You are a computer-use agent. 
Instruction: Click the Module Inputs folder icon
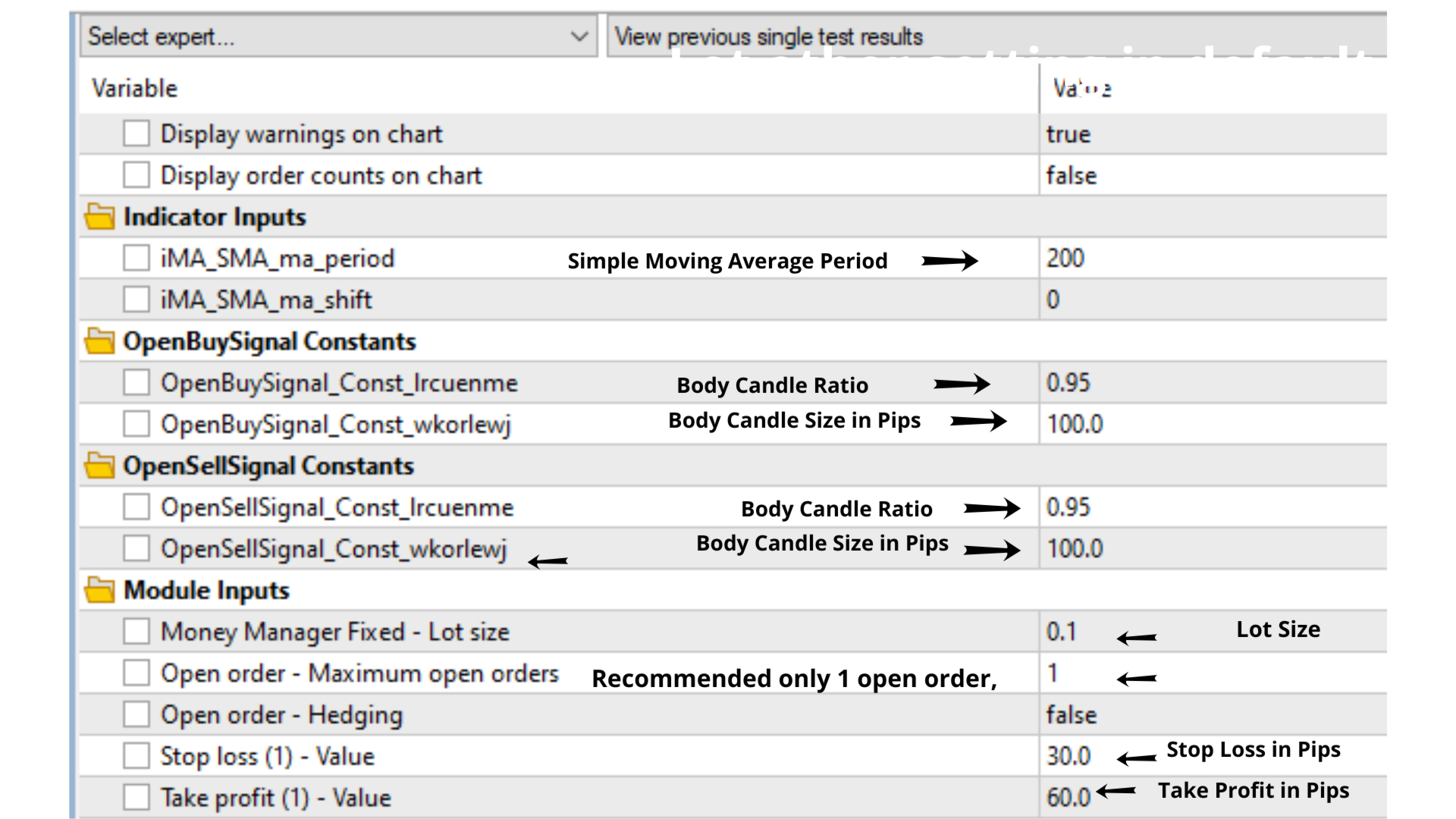point(99,590)
